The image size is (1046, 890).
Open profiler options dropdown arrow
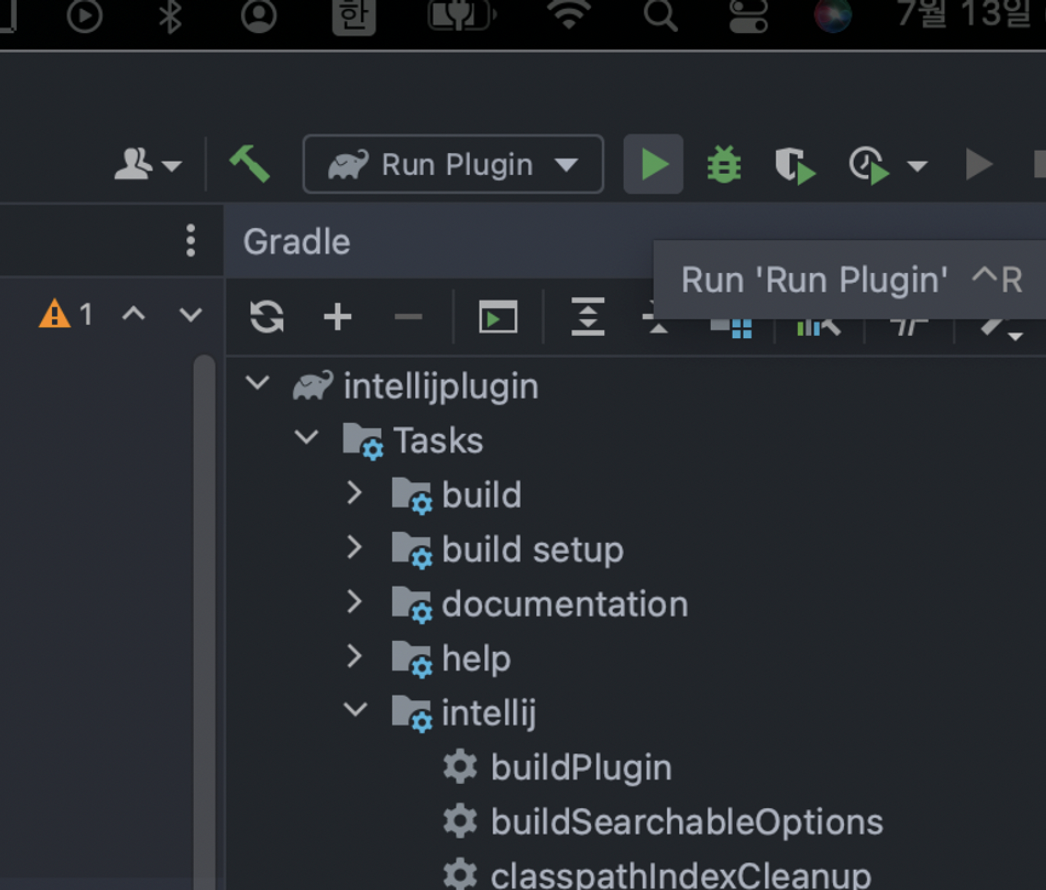point(917,165)
